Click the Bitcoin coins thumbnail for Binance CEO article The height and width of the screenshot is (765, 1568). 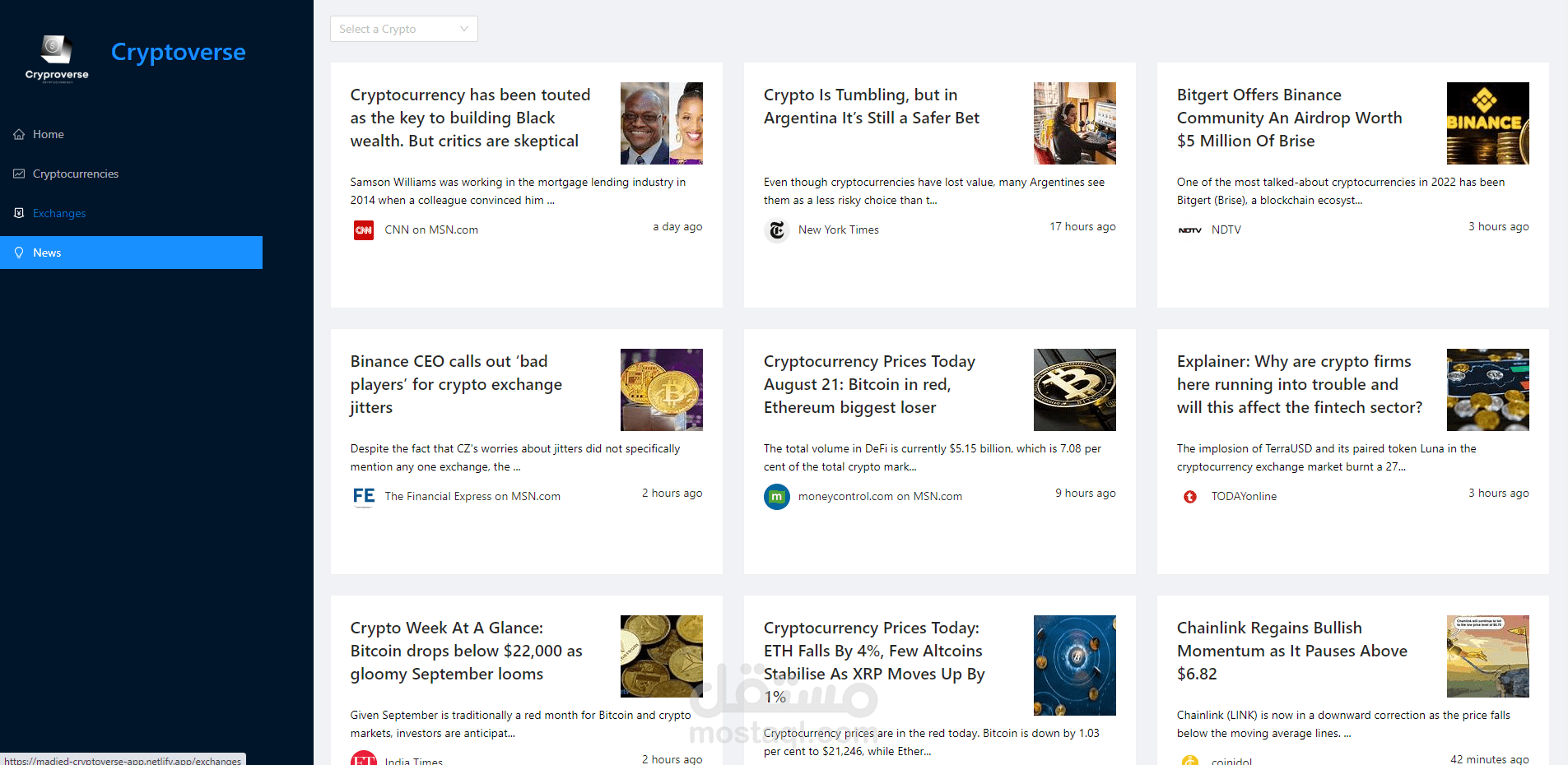pyautogui.click(x=661, y=390)
